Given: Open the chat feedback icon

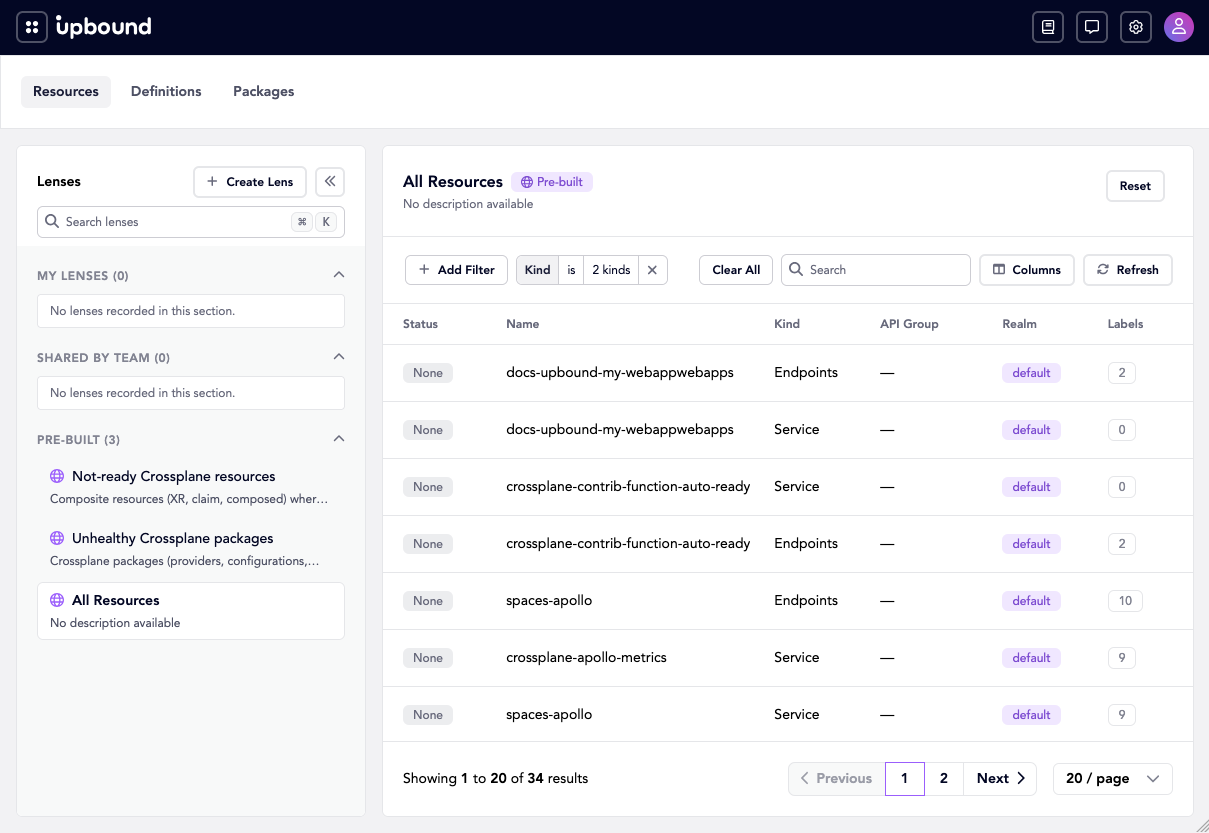Looking at the screenshot, I should (x=1092, y=27).
